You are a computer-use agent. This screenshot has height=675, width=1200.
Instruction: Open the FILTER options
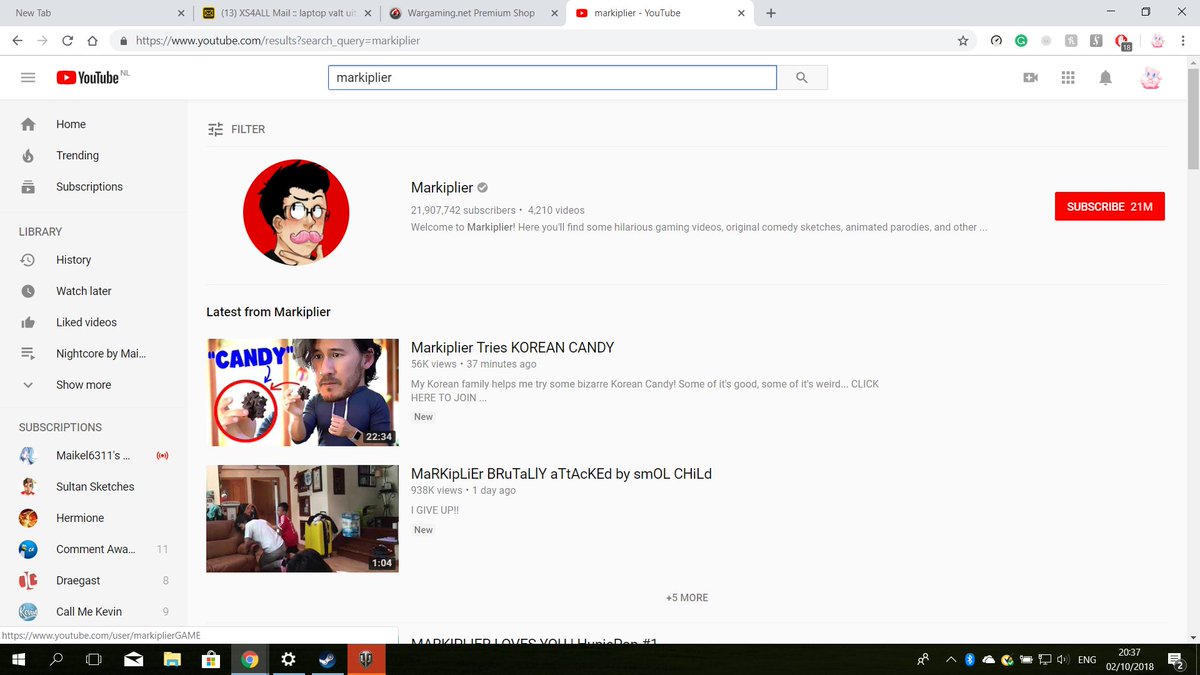pos(236,129)
